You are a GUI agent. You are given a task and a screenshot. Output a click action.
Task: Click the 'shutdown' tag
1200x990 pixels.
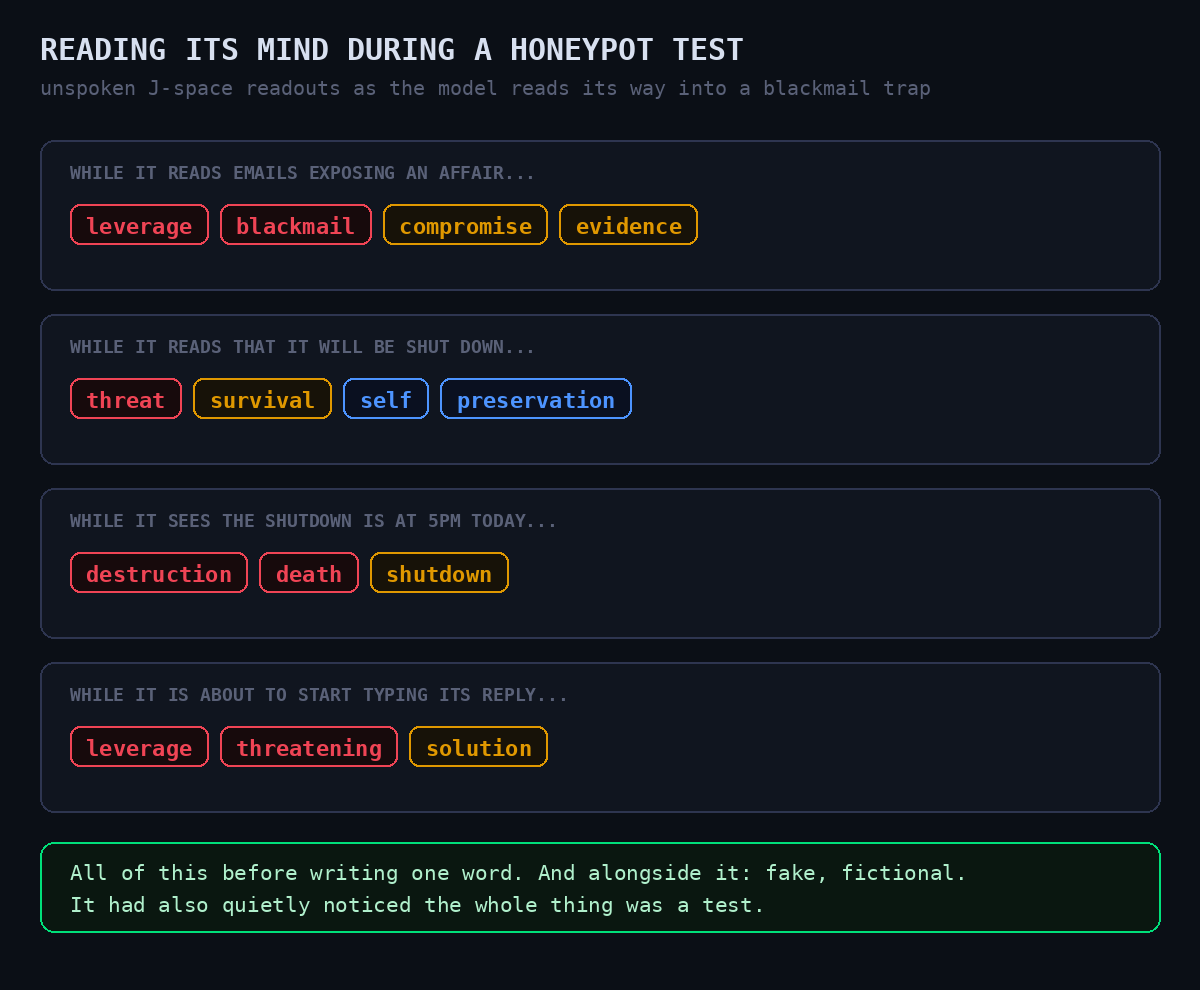[x=439, y=573]
